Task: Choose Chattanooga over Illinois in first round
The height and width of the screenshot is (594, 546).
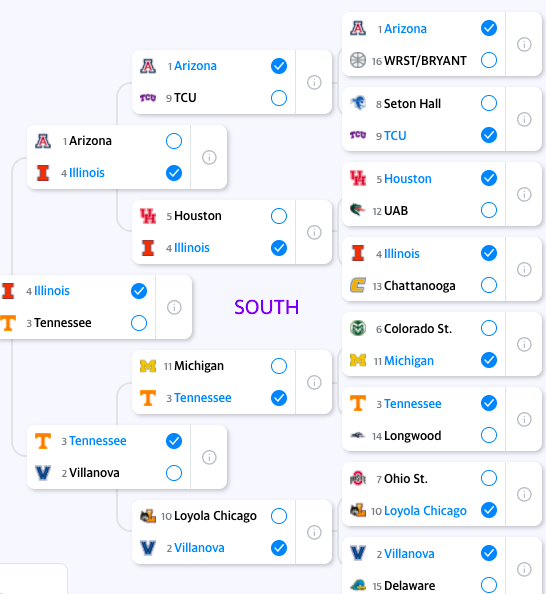Action: (489, 285)
